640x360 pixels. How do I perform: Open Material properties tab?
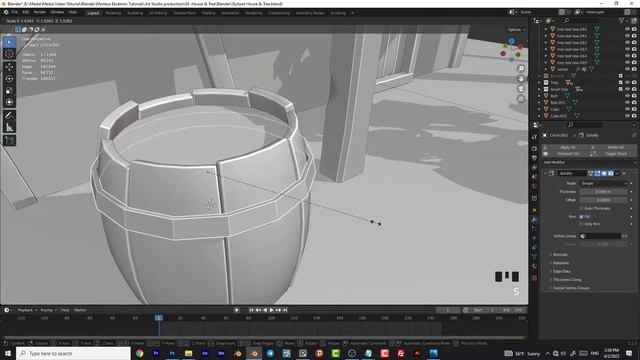pyautogui.click(x=534, y=266)
